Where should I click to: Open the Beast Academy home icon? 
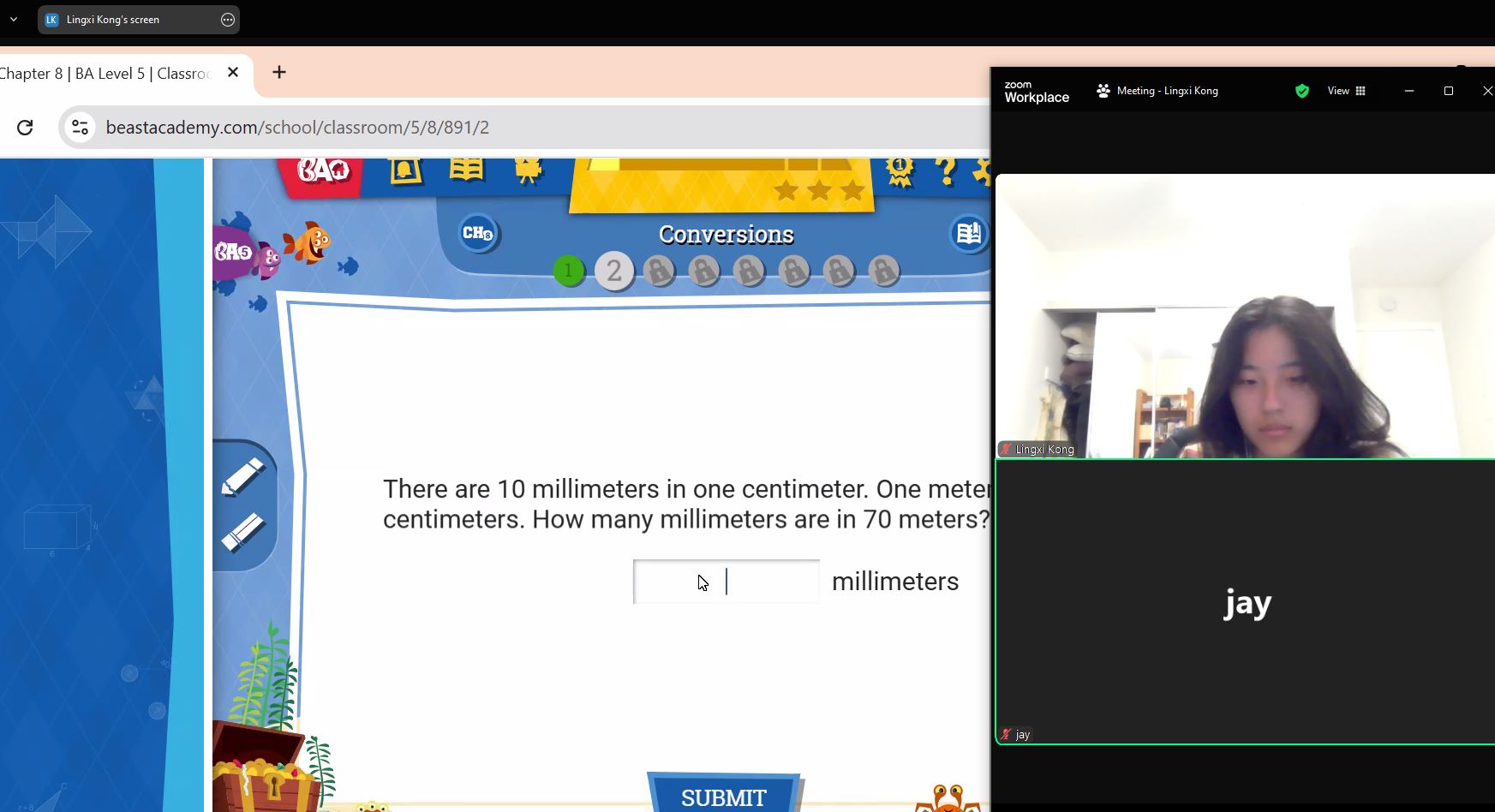point(323,172)
